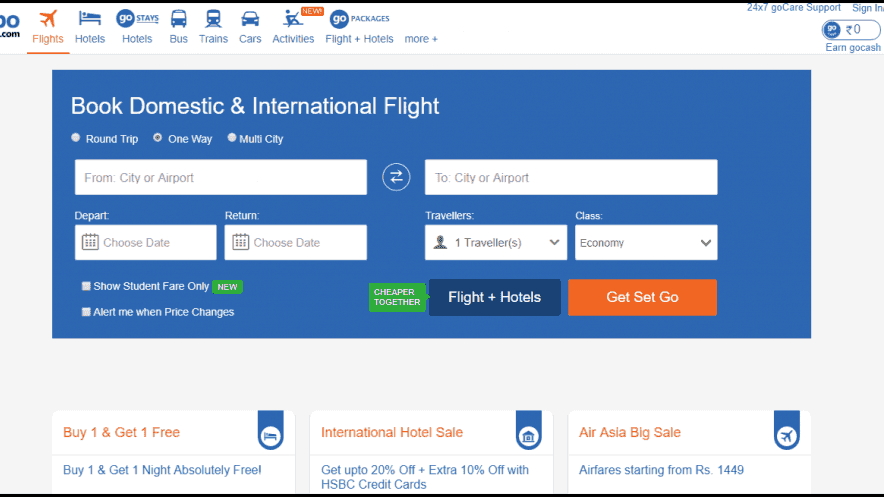
Task: Click the Sign In link
Action: pyautogui.click(x=867, y=8)
